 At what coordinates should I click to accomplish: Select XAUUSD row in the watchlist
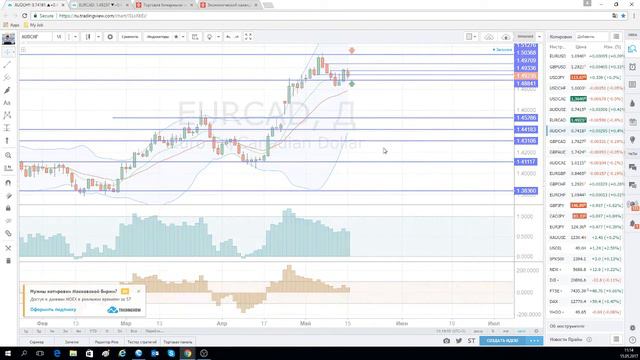click(585, 237)
